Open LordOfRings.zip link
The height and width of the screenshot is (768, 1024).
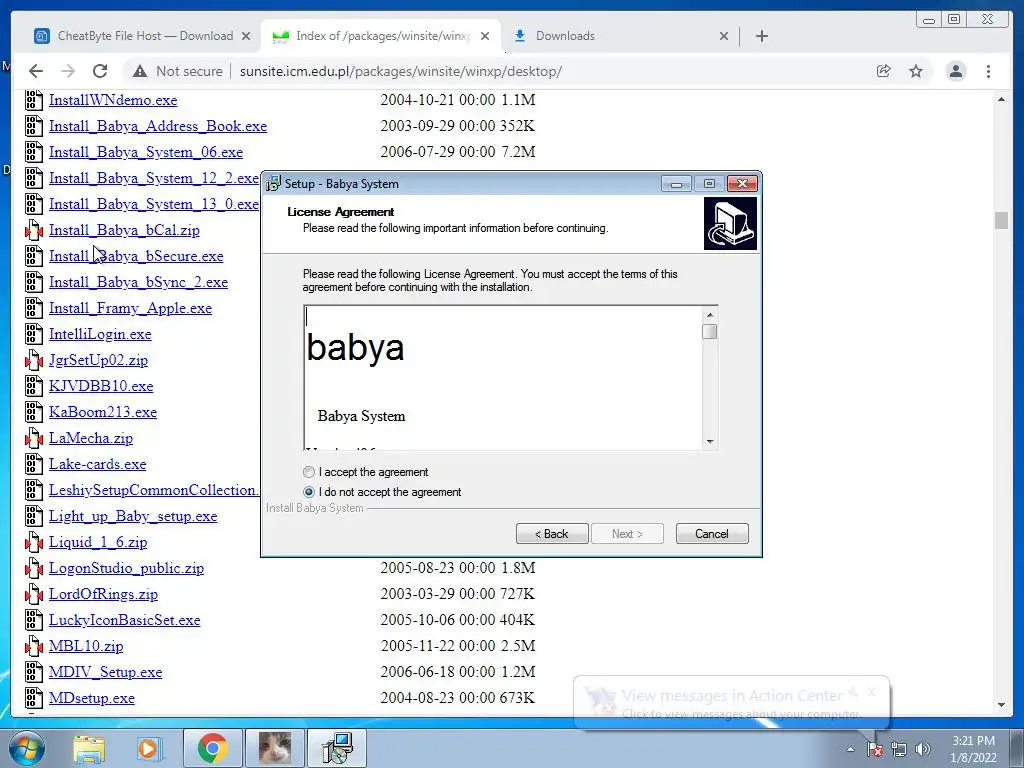103,594
